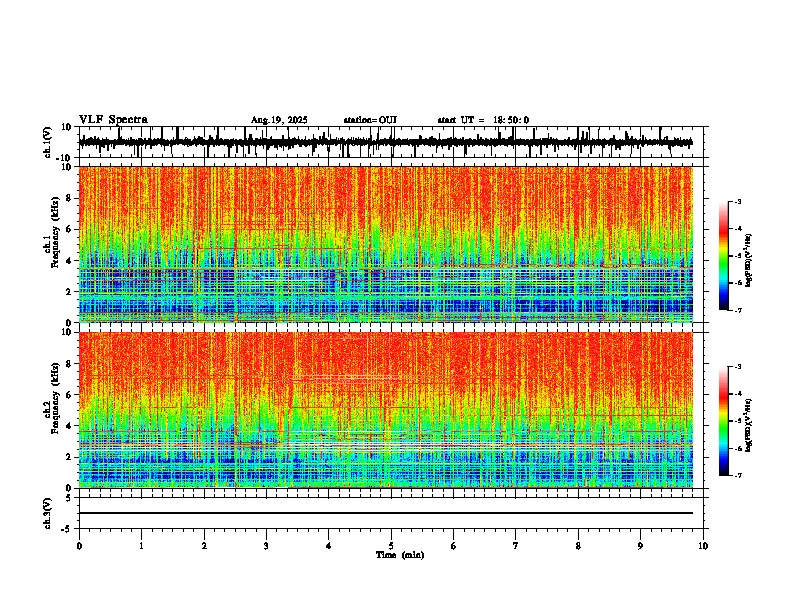
Task: Click time axis tick label "1"
Action: [141, 546]
